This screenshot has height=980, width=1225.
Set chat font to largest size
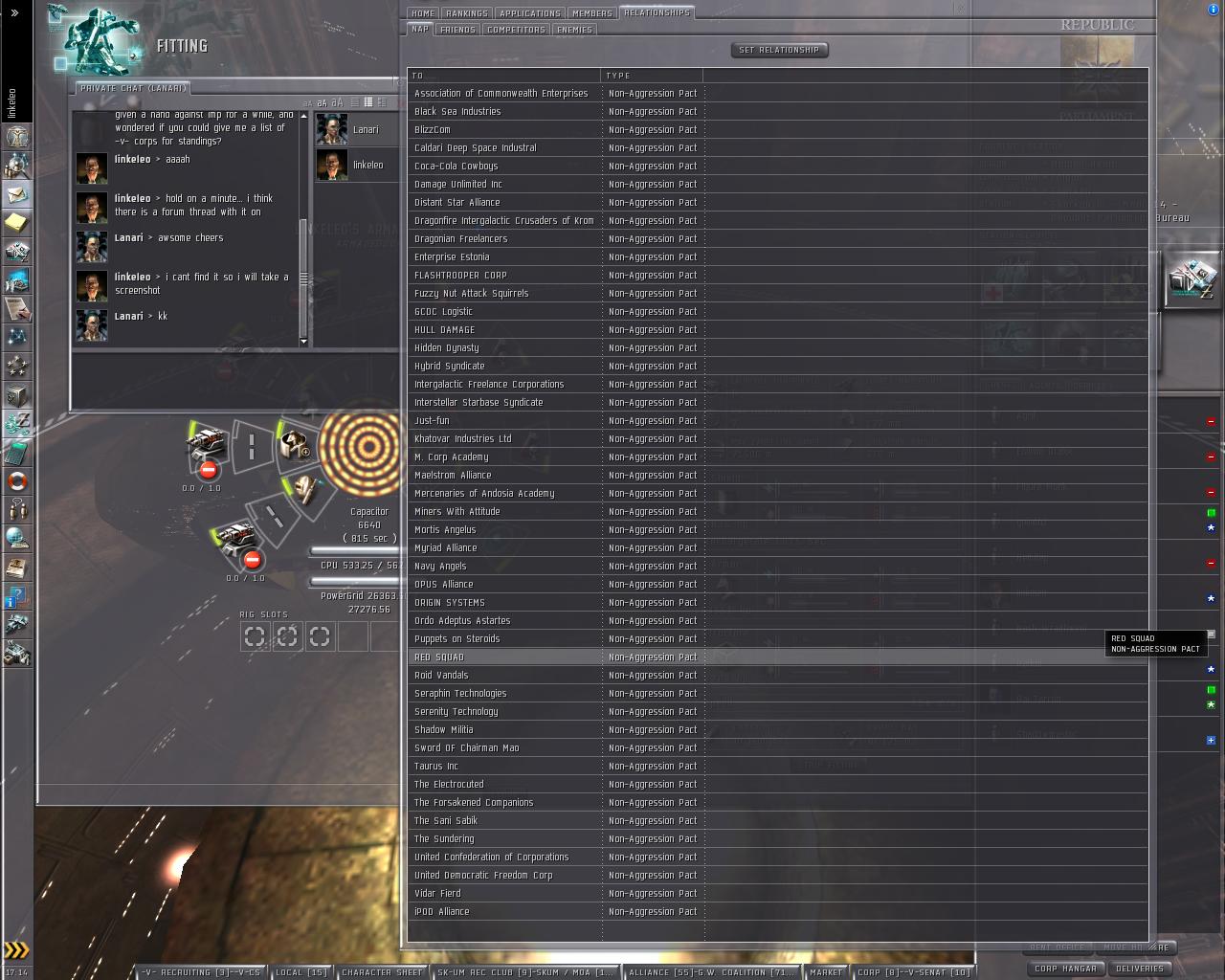click(x=337, y=102)
